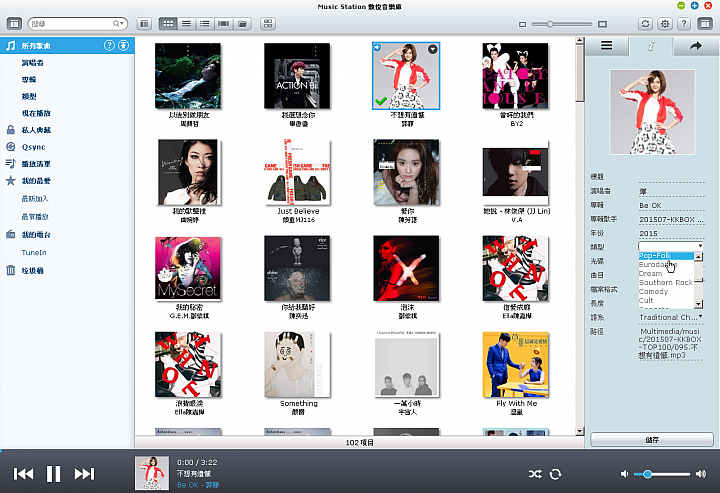Switch to folder view
720x493 pixels.
pos(242,23)
